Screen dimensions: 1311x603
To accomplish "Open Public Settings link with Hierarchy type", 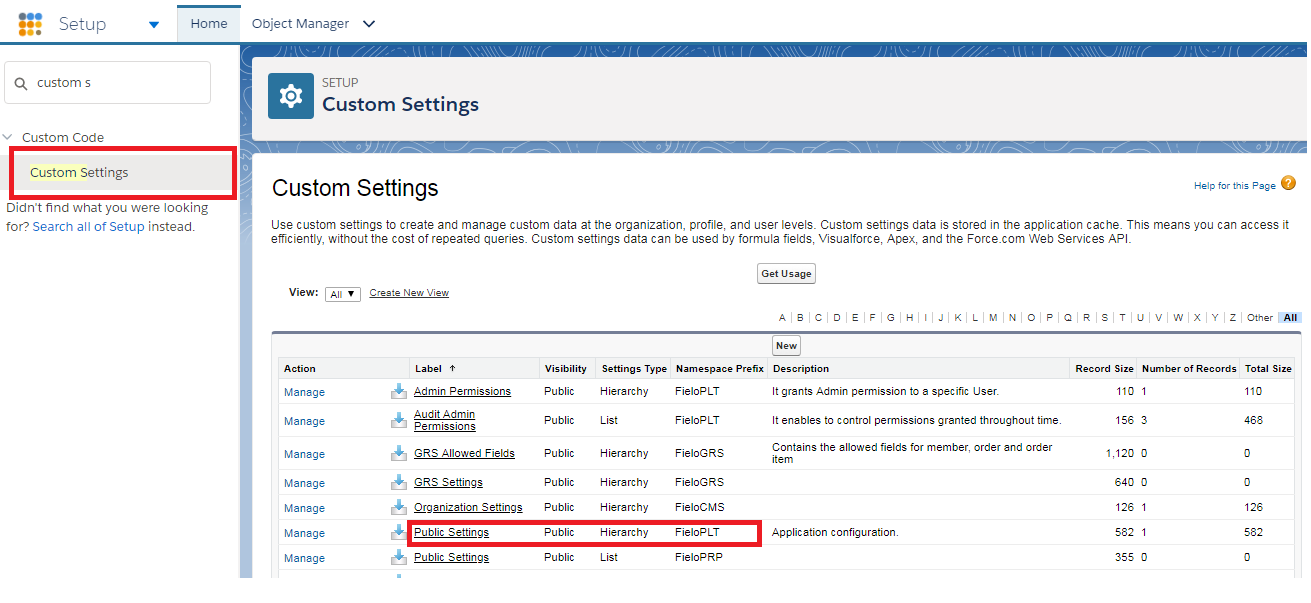I will (x=451, y=532).
